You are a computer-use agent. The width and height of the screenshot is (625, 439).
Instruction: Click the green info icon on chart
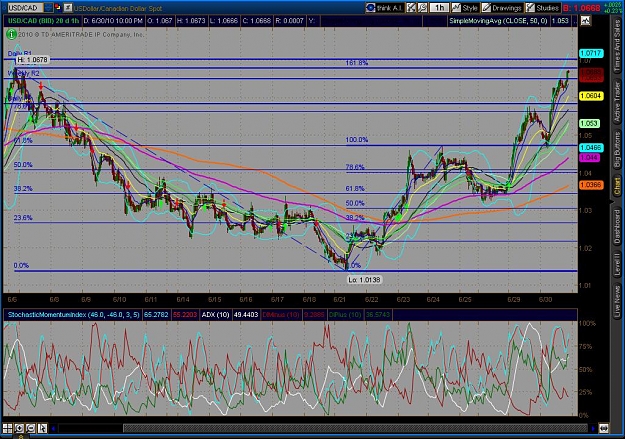11,35
